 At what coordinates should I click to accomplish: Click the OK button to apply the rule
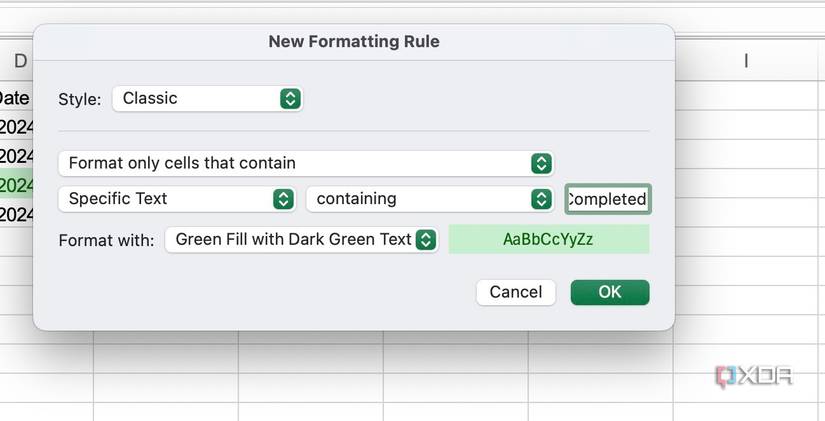pos(609,292)
